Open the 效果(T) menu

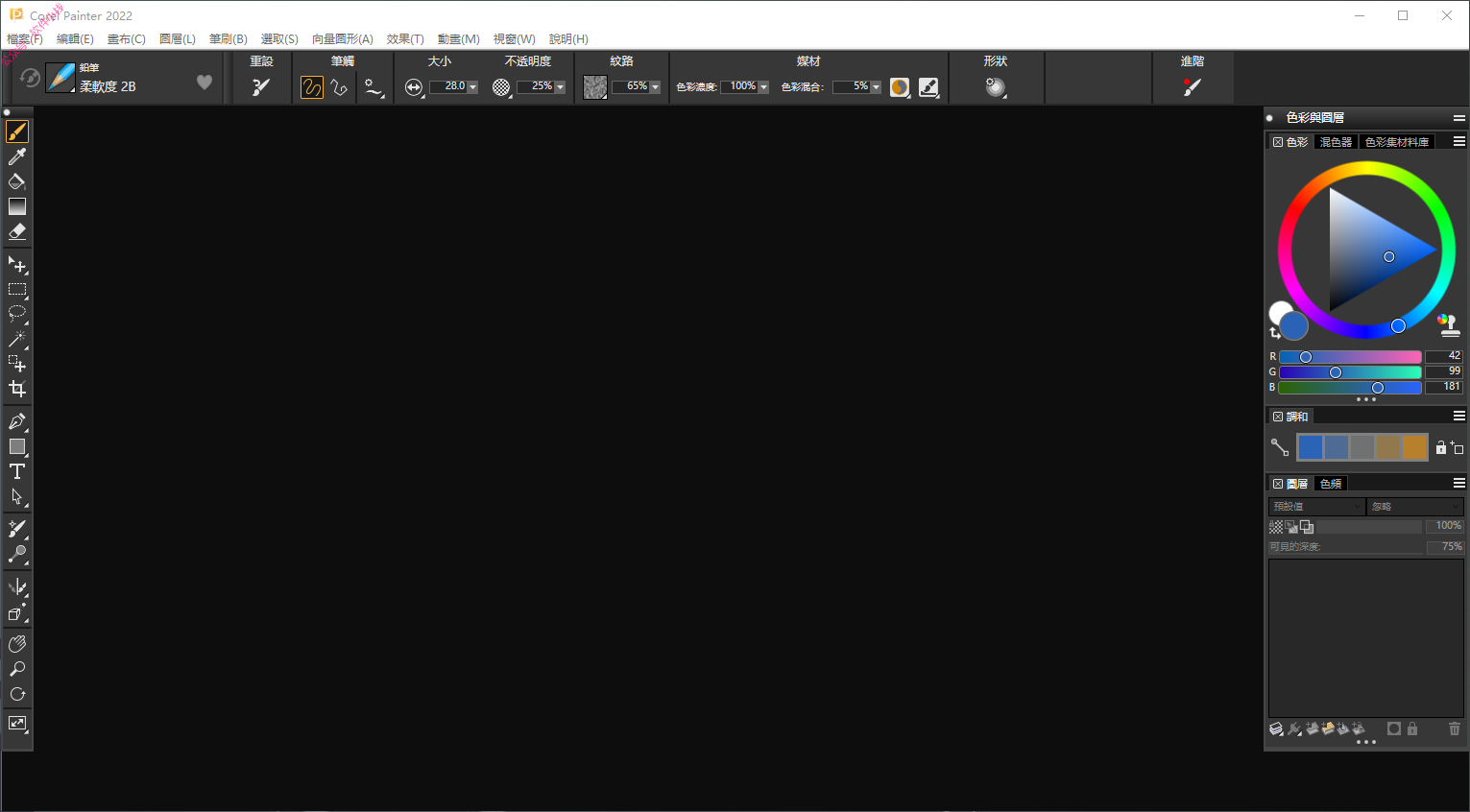405,39
